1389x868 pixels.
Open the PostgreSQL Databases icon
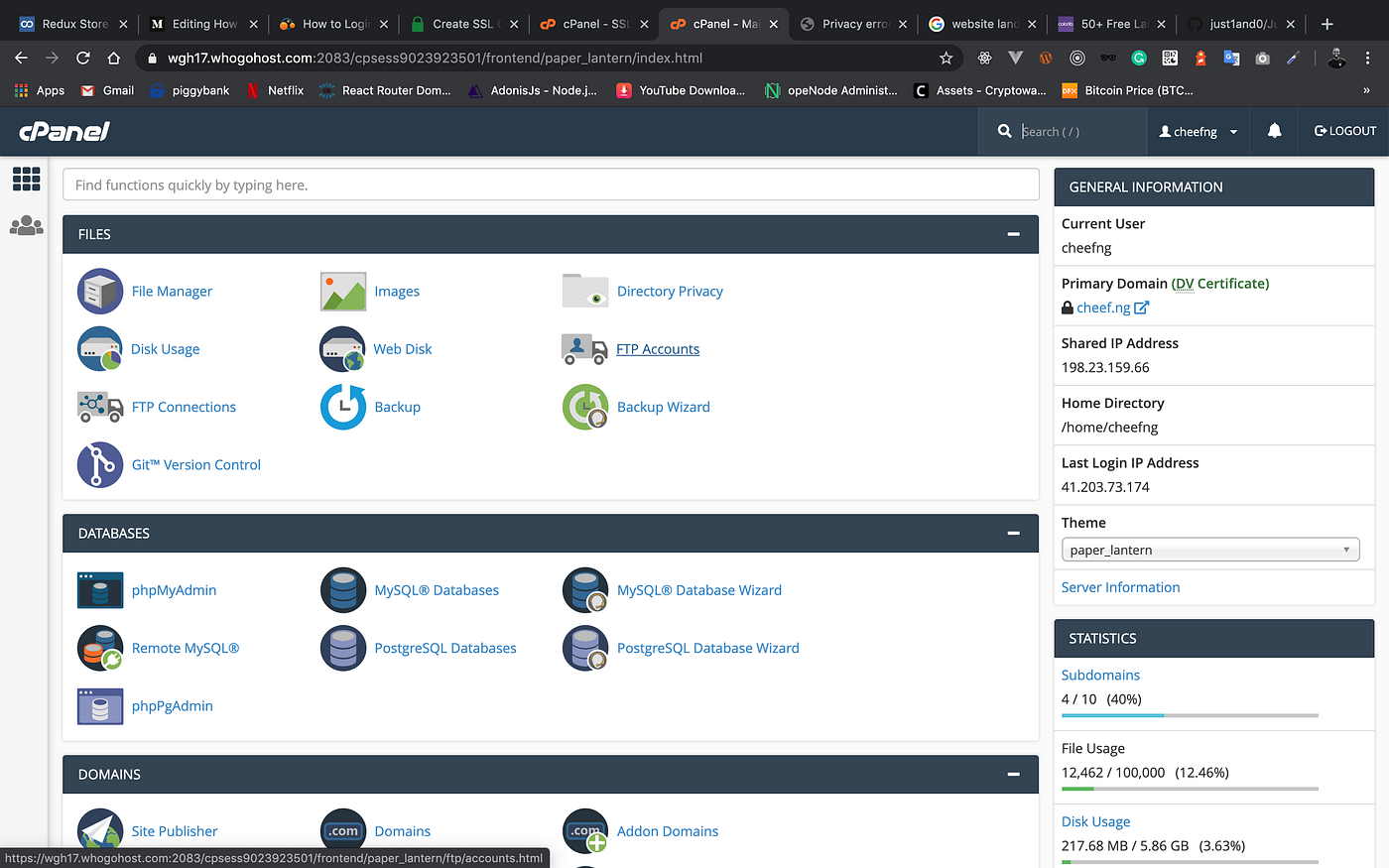point(343,648)
